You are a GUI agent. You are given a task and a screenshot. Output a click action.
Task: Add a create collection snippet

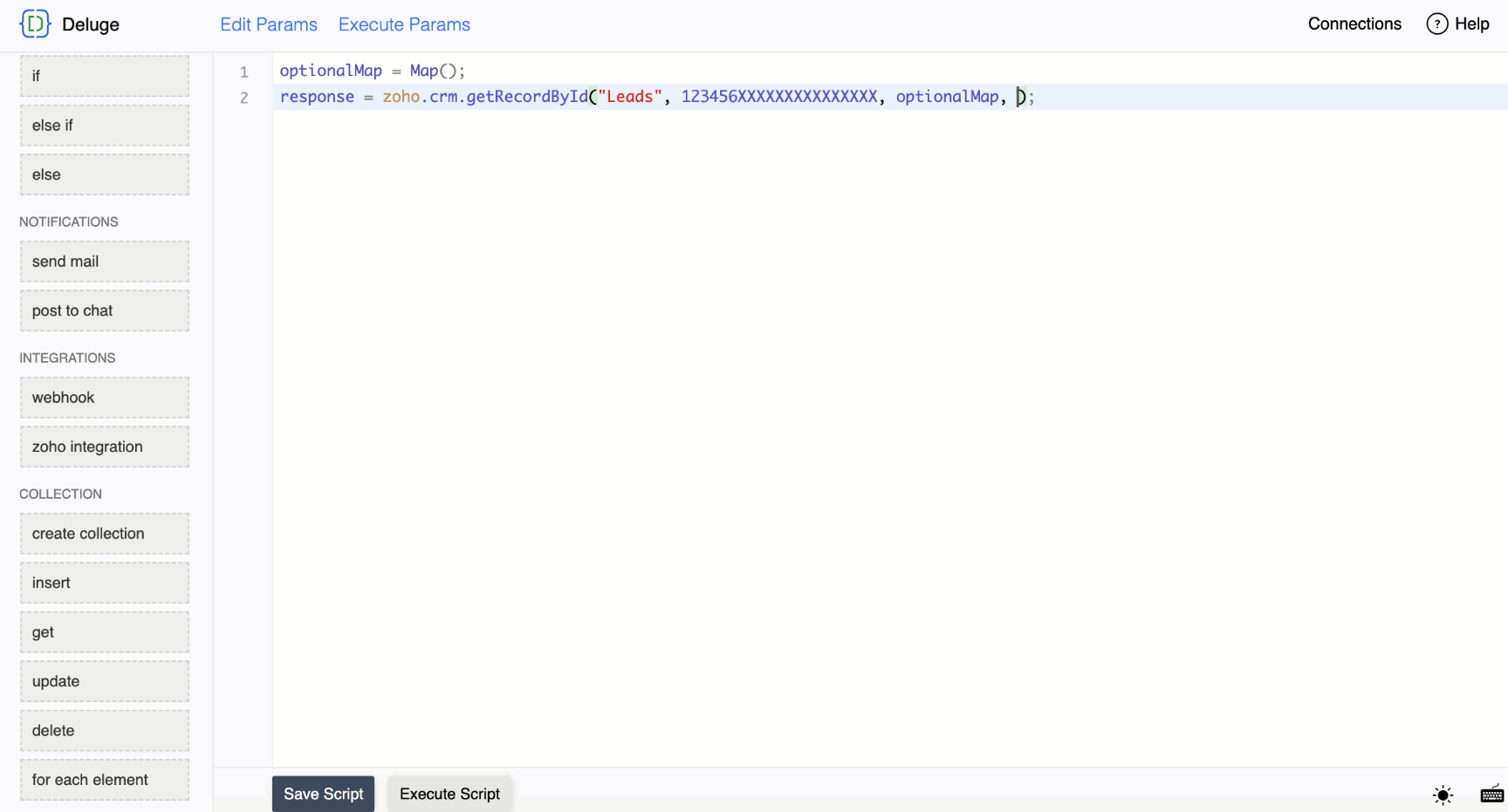click(x=104, y=533)
